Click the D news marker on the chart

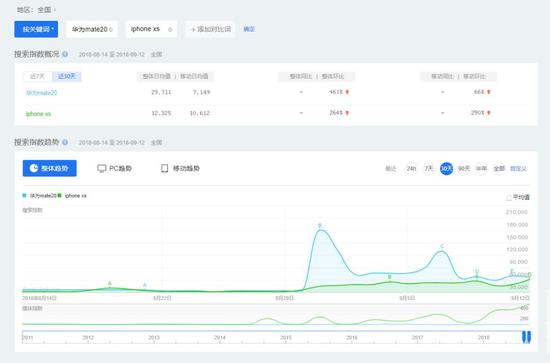point(477,272)
